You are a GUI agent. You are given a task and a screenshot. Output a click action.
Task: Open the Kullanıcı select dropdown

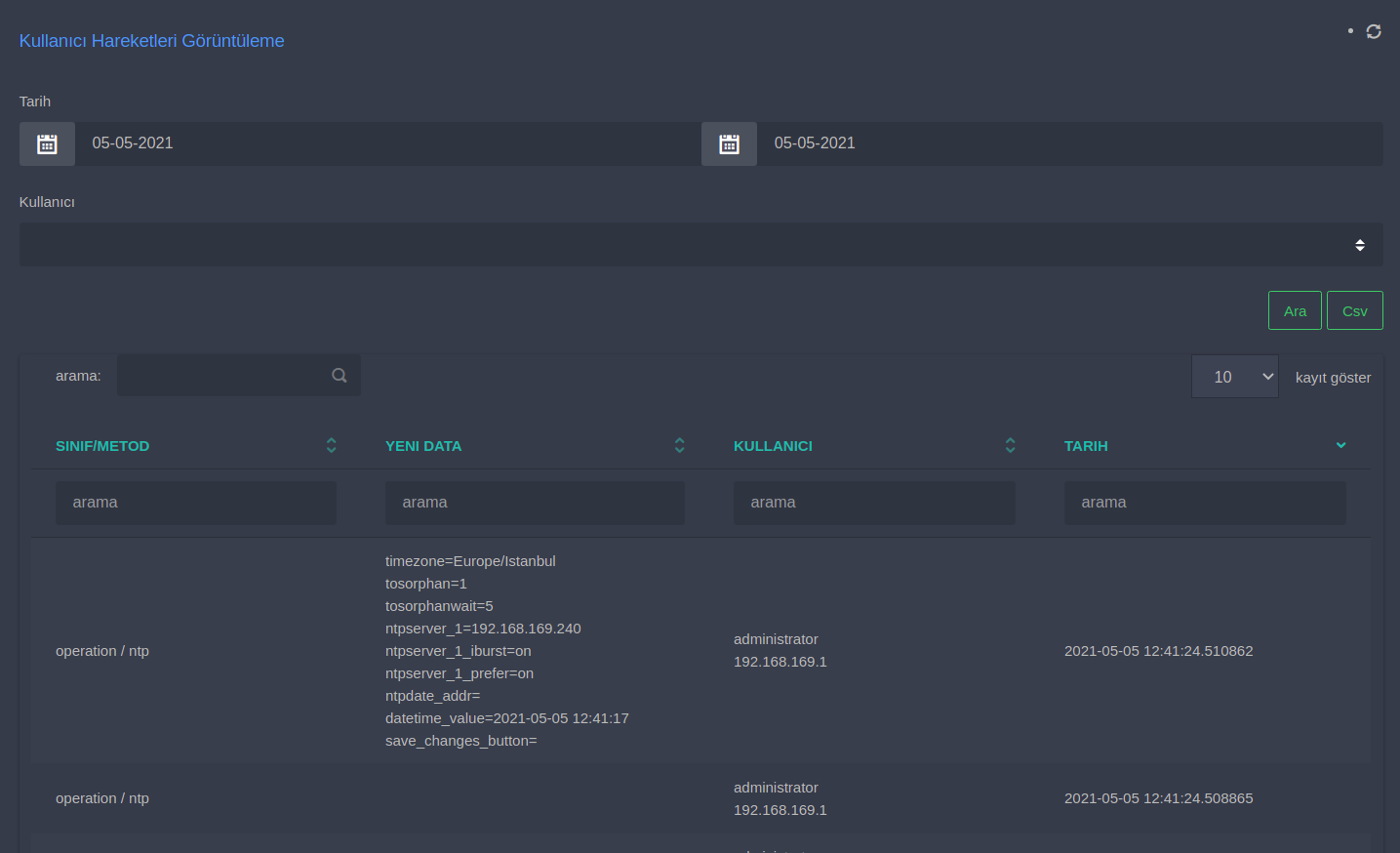[x=700, y=245]
